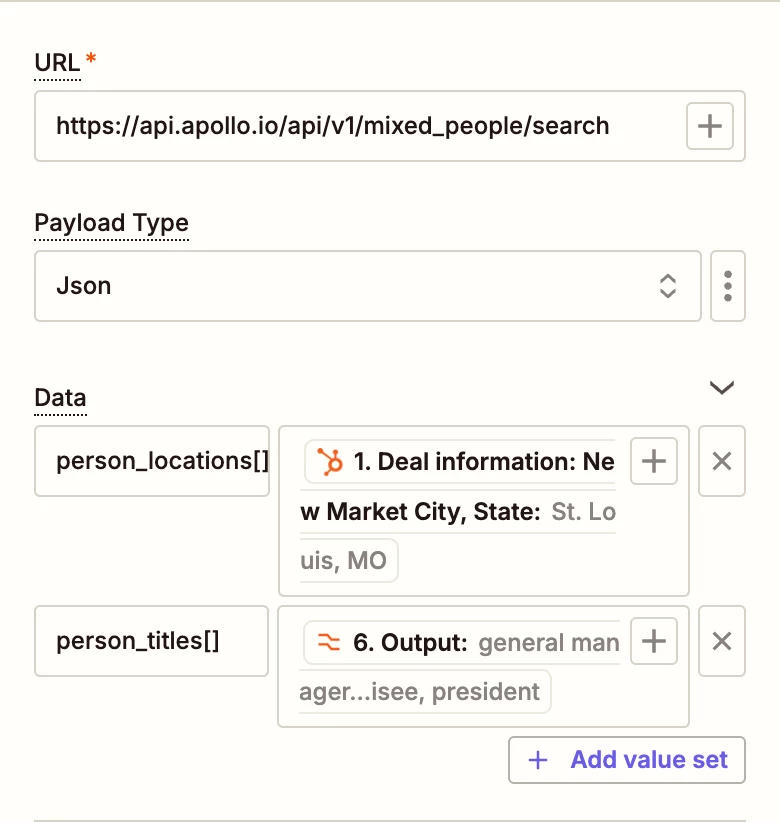
Task: Click plus button in person_titles value field
Action: (x=654, y=641)
